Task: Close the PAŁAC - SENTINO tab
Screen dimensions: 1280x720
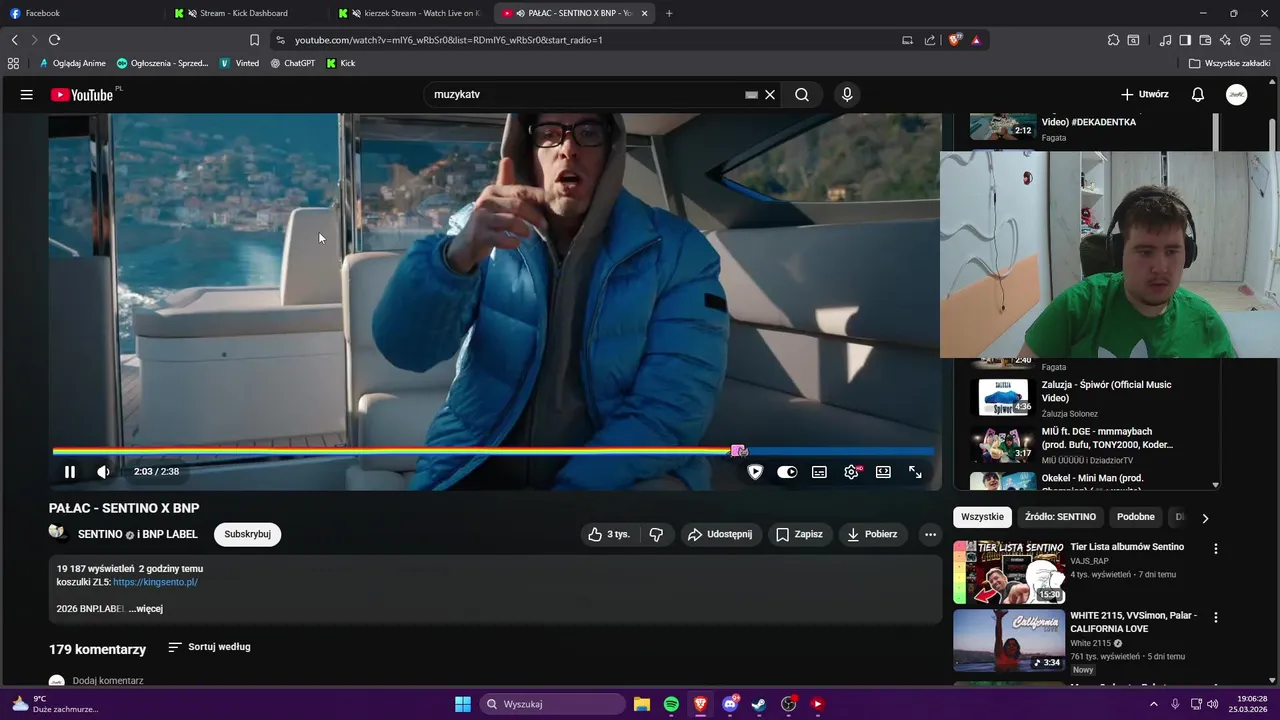Action: coord(645,13)
